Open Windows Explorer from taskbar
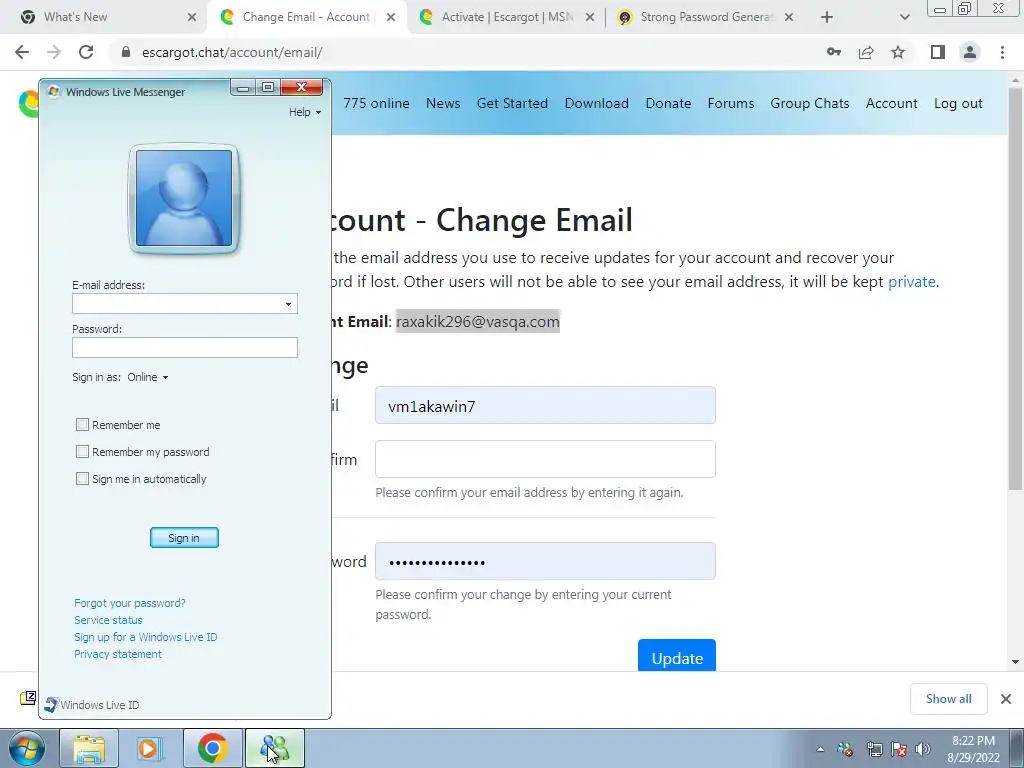Image resolution: width=1024 pixels, height=768 pixels. tap(89, 748)
